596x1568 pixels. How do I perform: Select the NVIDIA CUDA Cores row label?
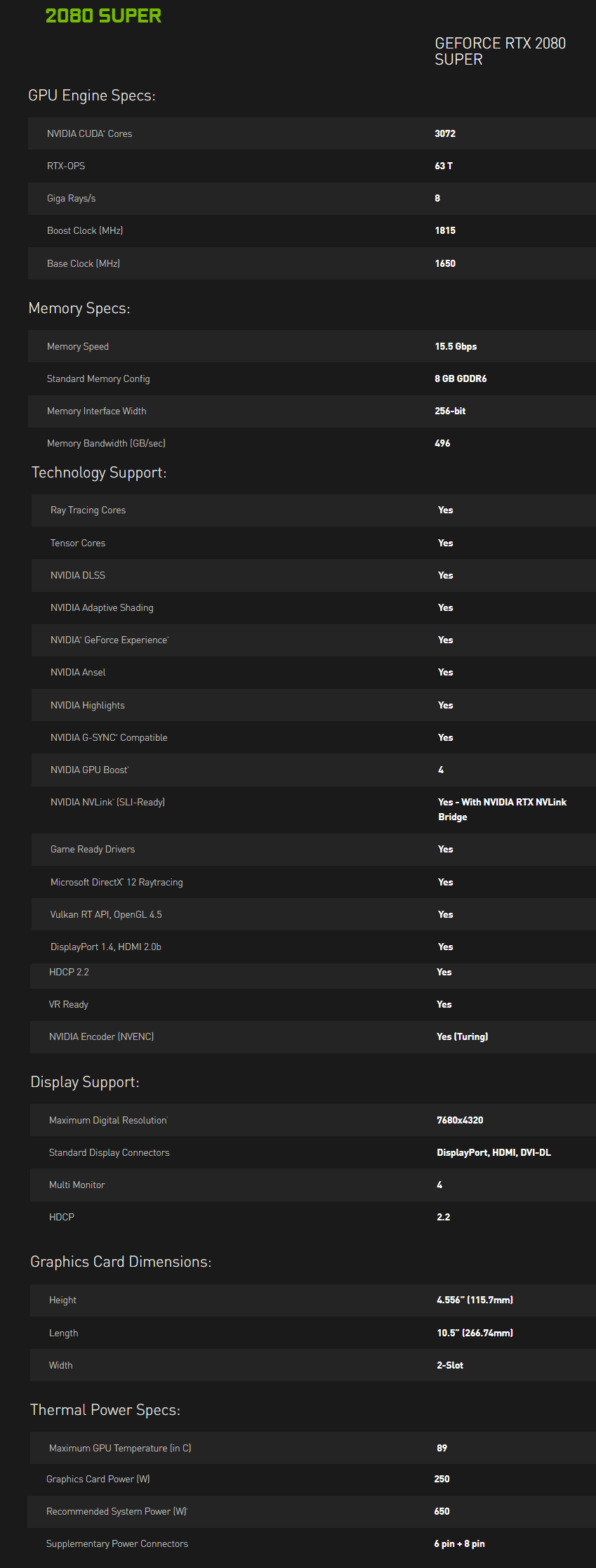tap(89, 133)
